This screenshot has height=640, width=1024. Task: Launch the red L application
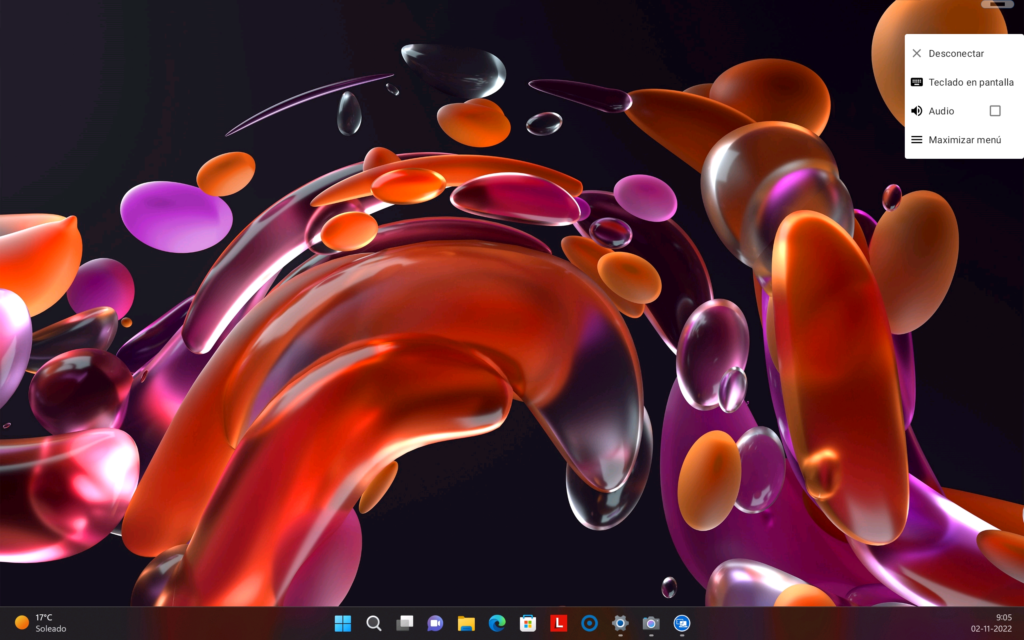tap(558, 622)
